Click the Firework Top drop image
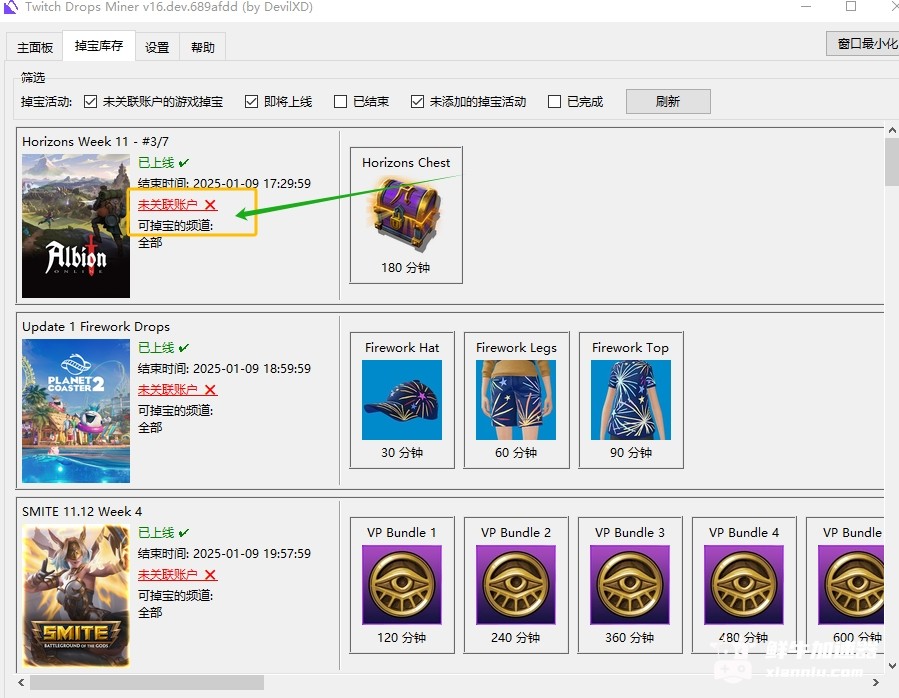The height and width of the screenshot is (698, 899). coord(631,400)
